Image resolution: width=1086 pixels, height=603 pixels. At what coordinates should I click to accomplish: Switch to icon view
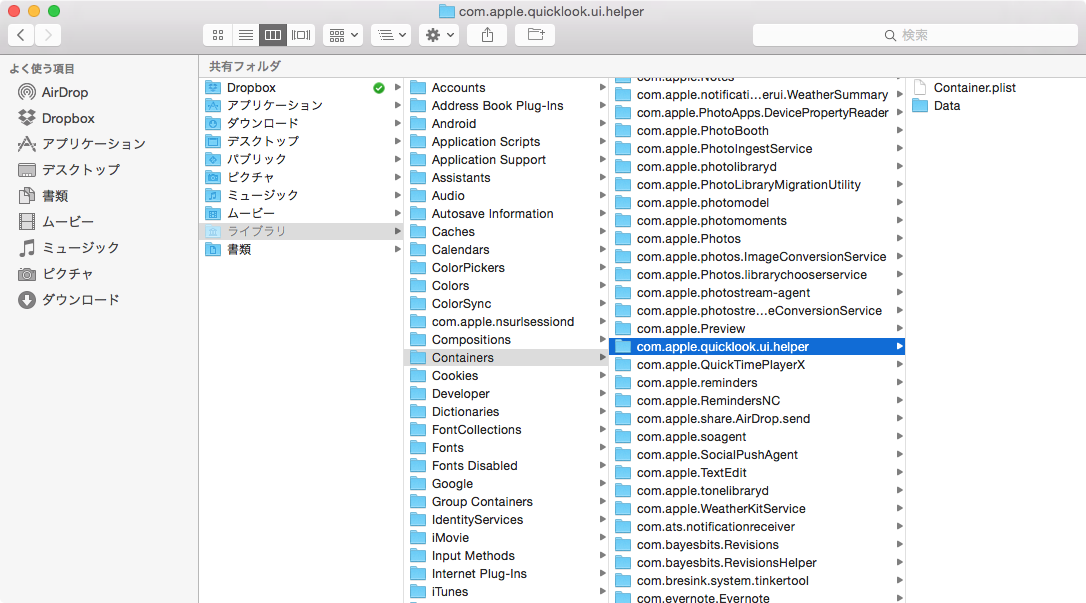click(217, 35)
